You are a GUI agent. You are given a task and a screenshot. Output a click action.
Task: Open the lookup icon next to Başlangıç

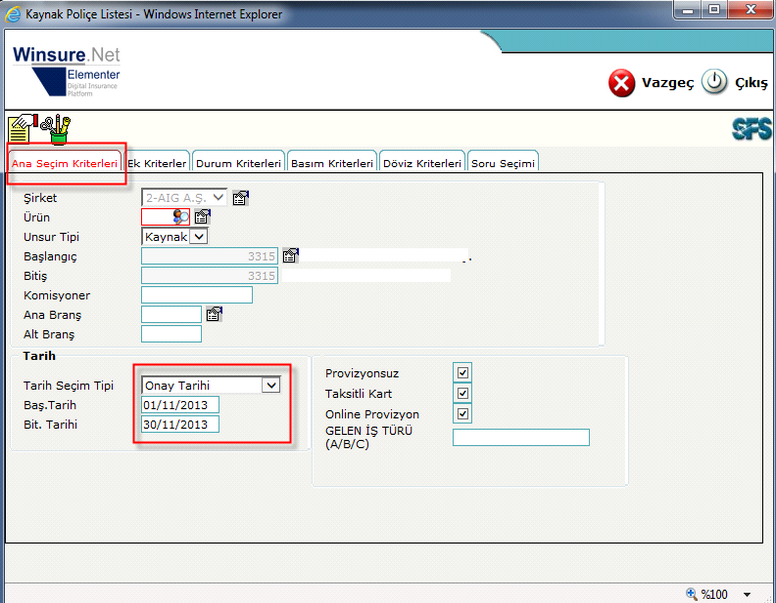coord(290,256)
